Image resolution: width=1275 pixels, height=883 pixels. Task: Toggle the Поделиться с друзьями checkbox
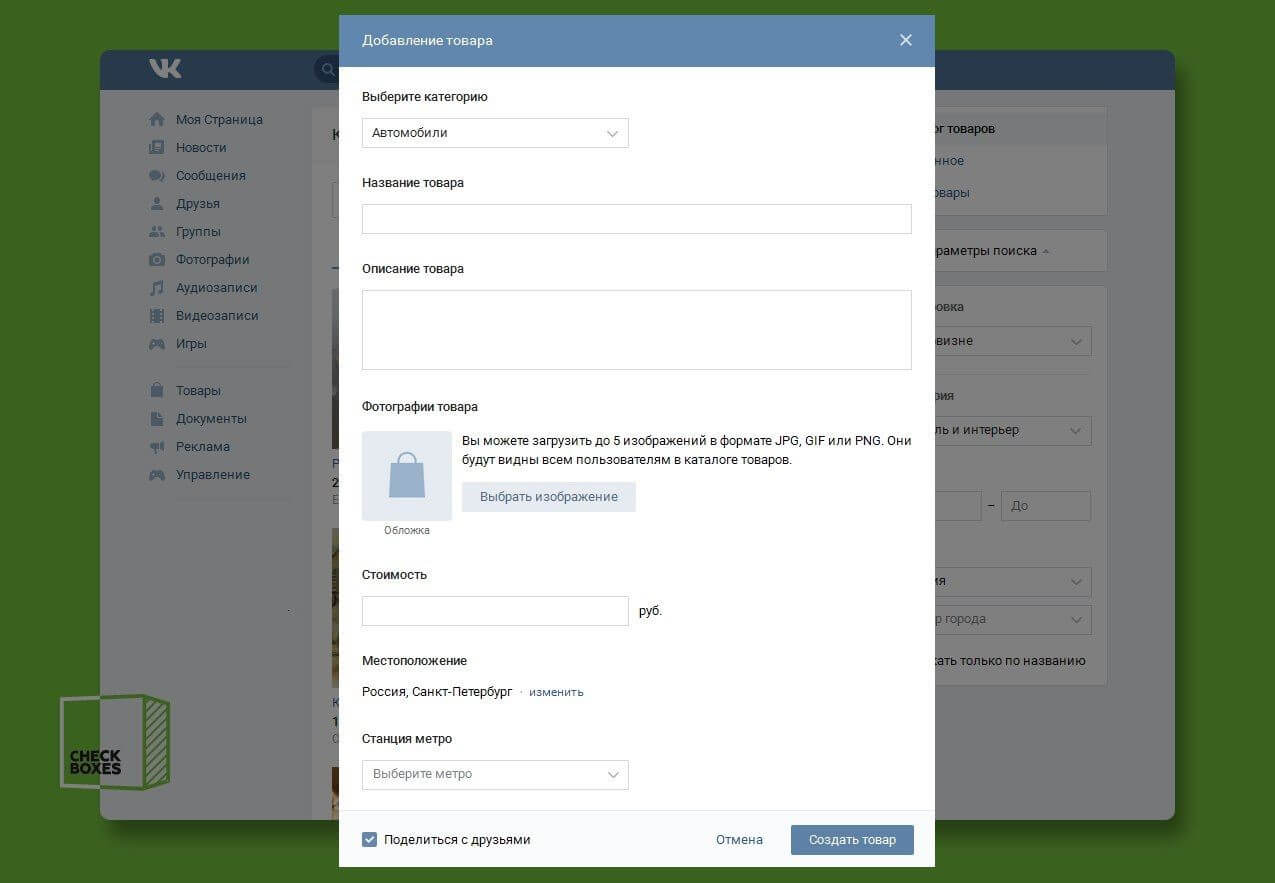point(370,840)
